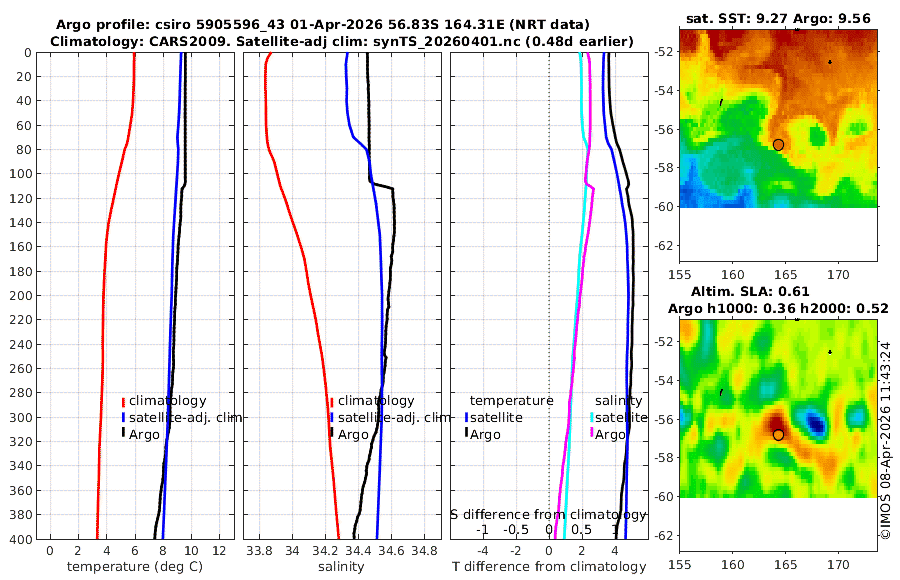Click 'T difference from climatology' axis label

[549, 567]
